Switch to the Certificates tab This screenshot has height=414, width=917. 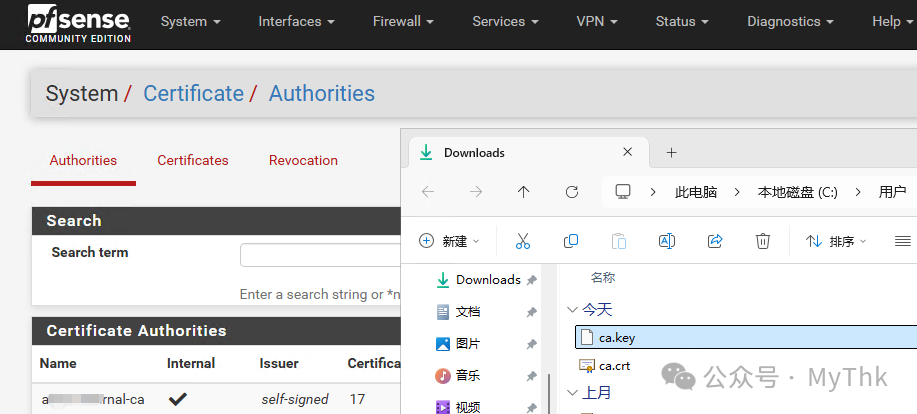point(192,161)
